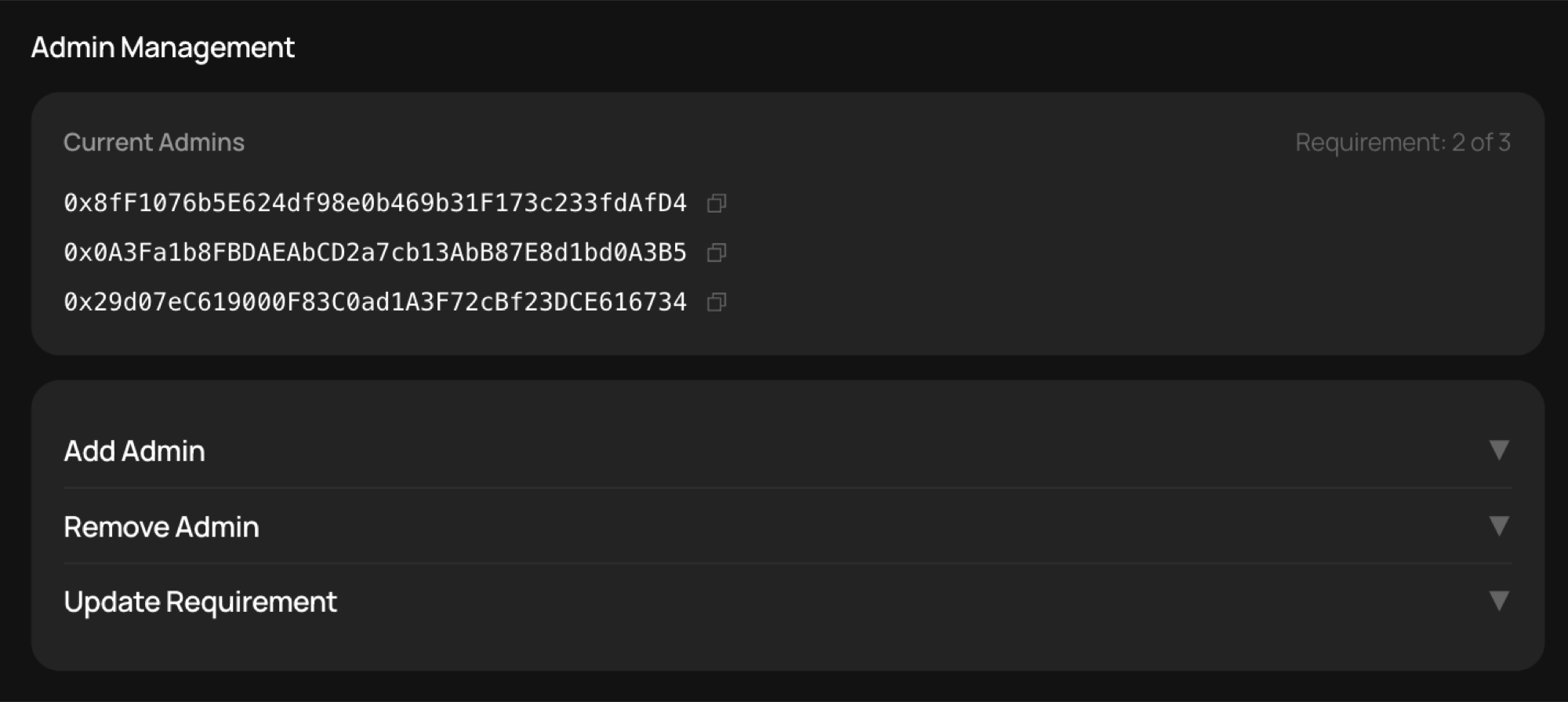Click the Admin Management heading
Image resolution: width=1568 pixels, height=702 pixels.
click(163, 47)
